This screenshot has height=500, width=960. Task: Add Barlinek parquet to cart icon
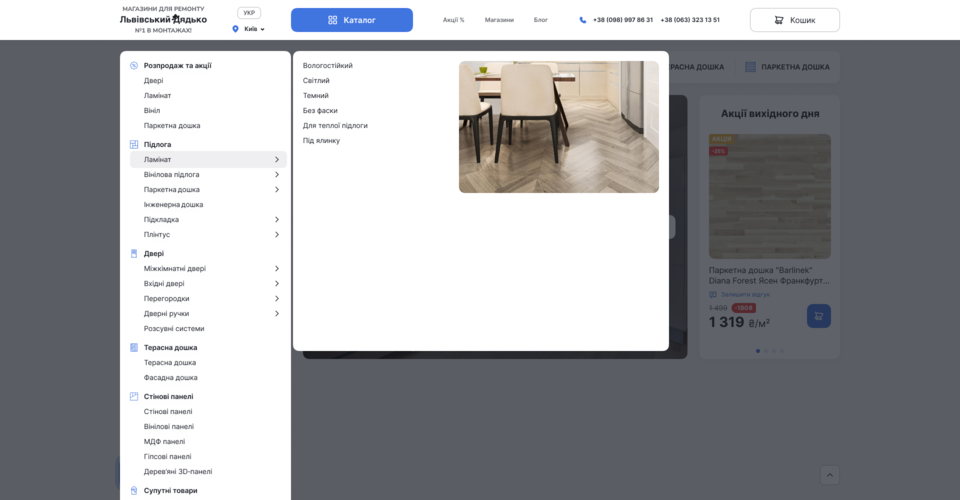tap(819, 316)
